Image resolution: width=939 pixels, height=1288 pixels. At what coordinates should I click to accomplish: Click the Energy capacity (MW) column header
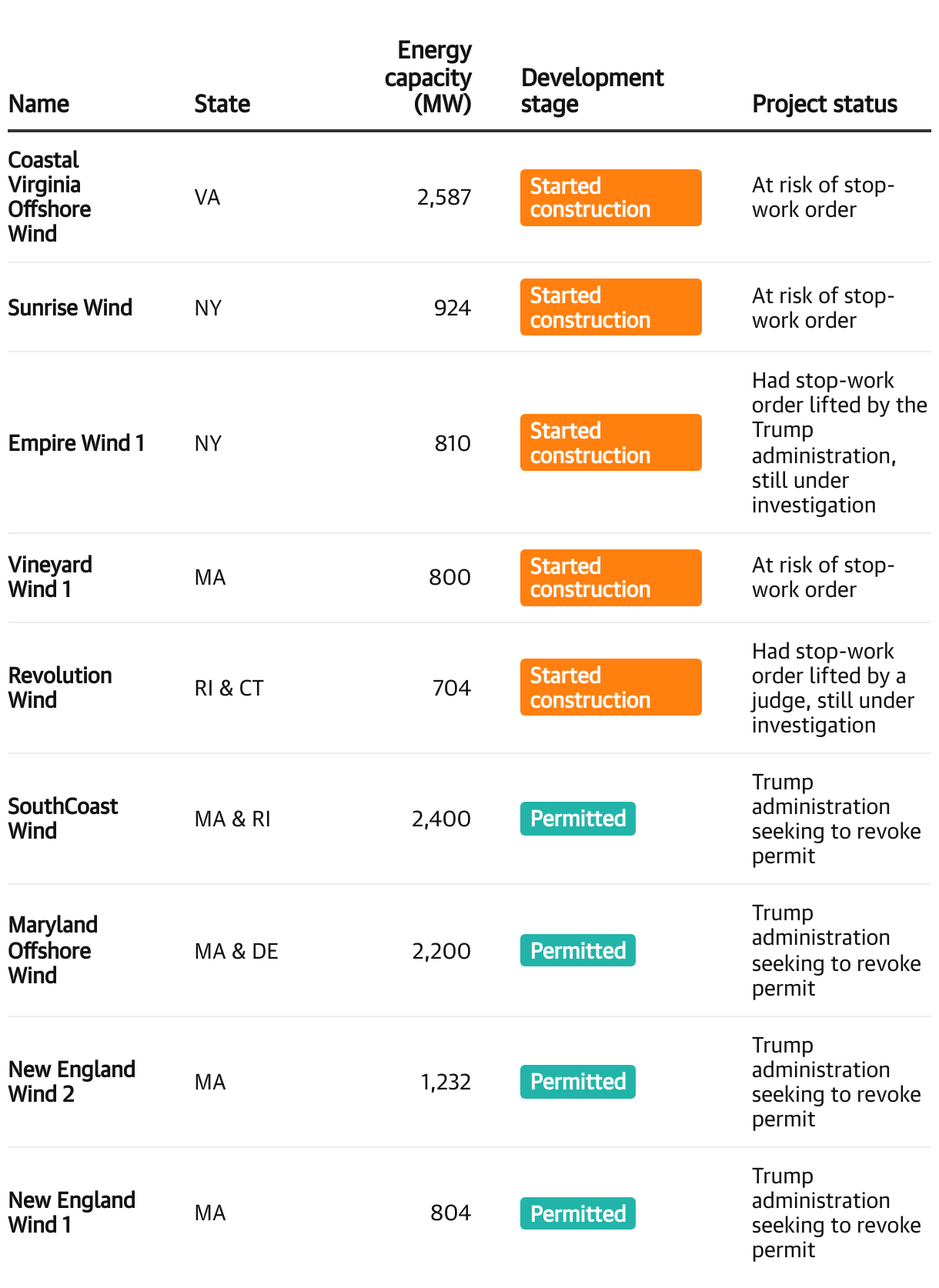428,77
